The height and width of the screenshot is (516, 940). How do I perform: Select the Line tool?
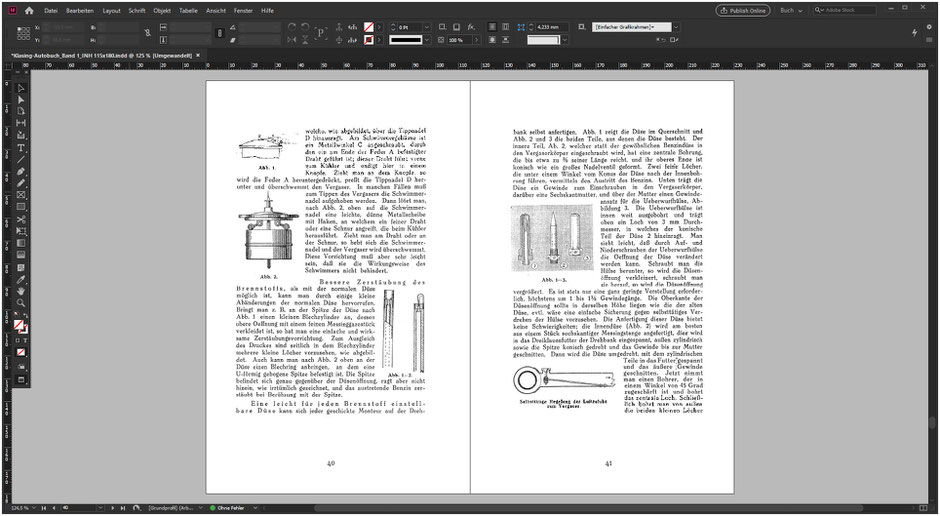(21, 159)
